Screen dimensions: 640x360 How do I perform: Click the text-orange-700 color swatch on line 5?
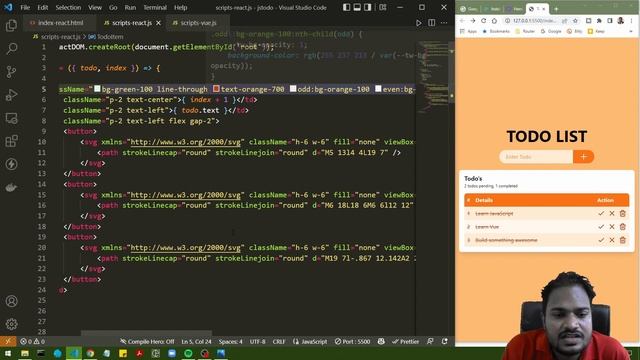tap(216, 89)
